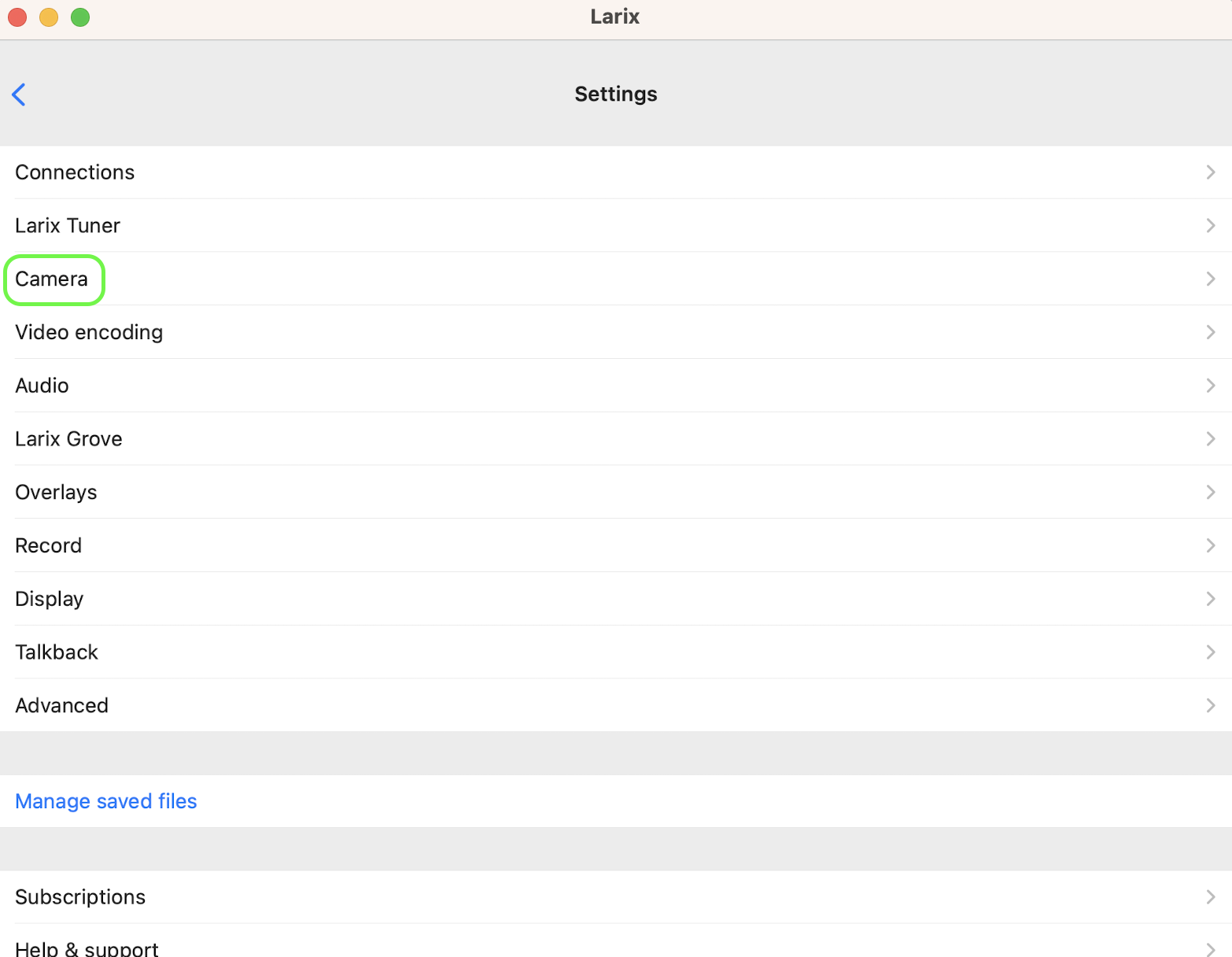Screen dimensions: 1232x957
Task: Click the chevron on the Audio row
Action: point(1211,386)
